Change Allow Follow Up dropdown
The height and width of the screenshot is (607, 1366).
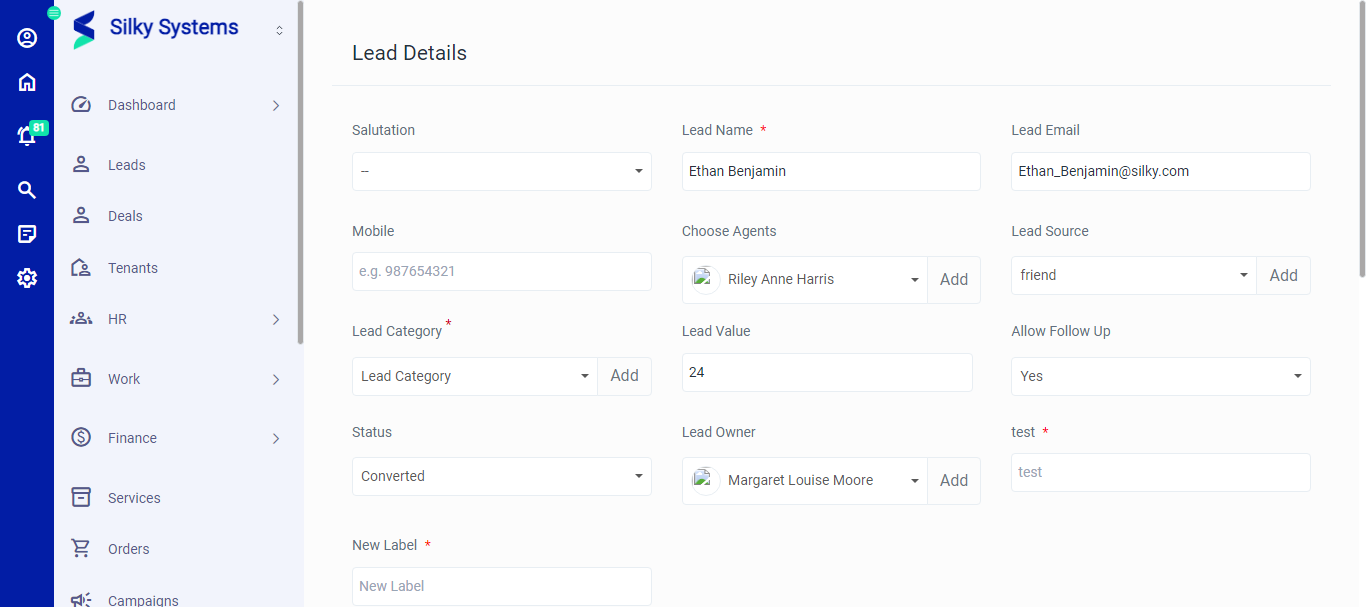pyautogui.click(x=1160, y=376)
